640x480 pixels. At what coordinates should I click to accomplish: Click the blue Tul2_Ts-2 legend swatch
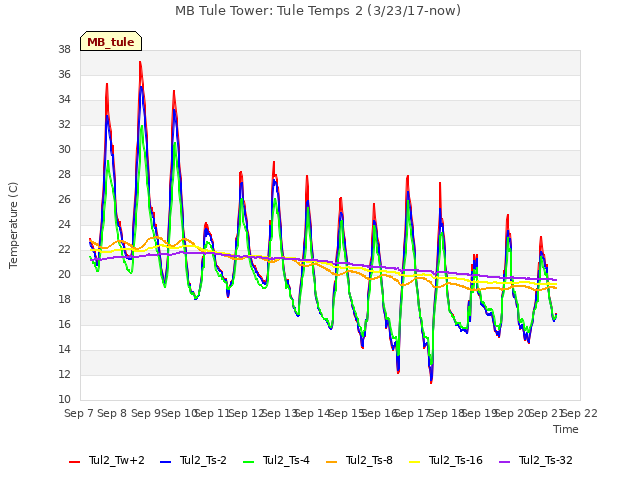(x=165, y=462)
